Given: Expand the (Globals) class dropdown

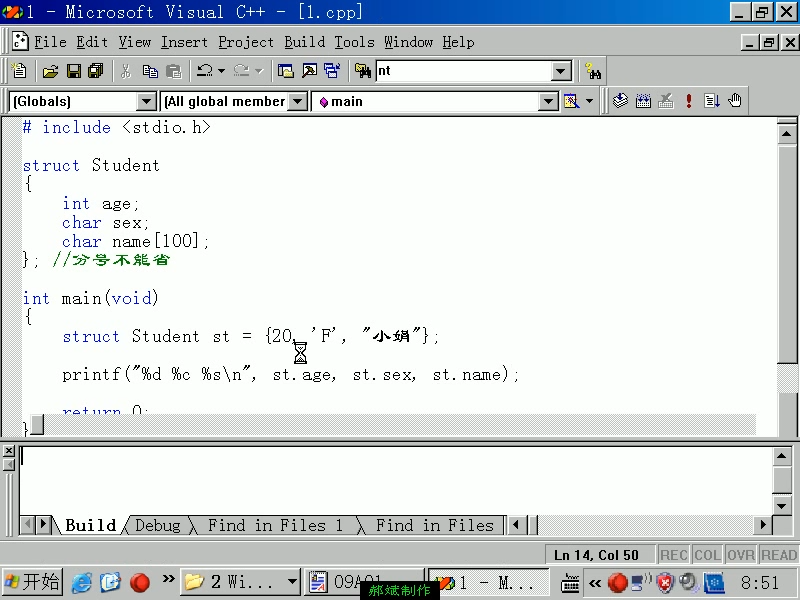Looking at the screenshot, I should tap(146, 102).
